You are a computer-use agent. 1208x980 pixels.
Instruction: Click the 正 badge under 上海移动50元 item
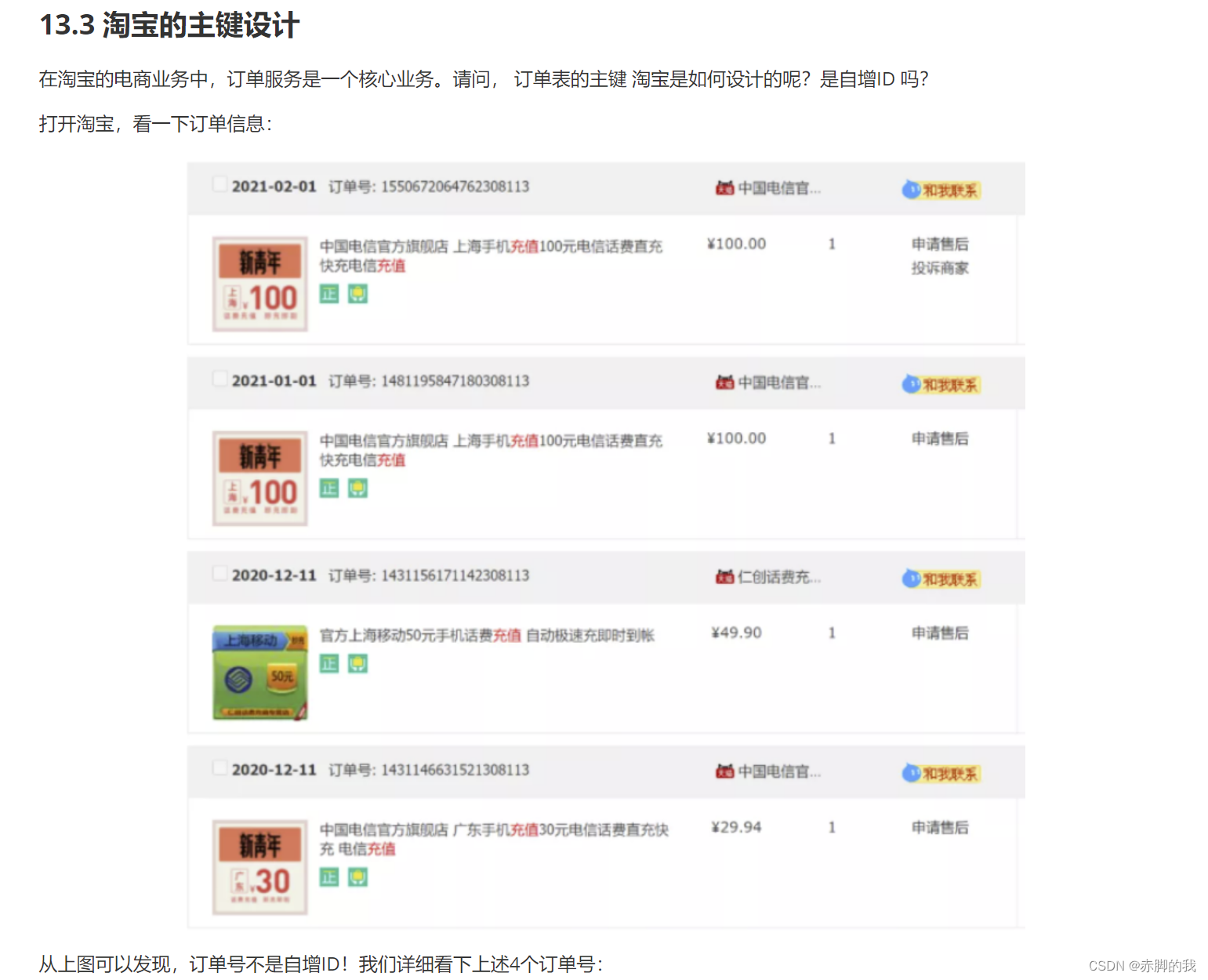click(x=328, y=663)
